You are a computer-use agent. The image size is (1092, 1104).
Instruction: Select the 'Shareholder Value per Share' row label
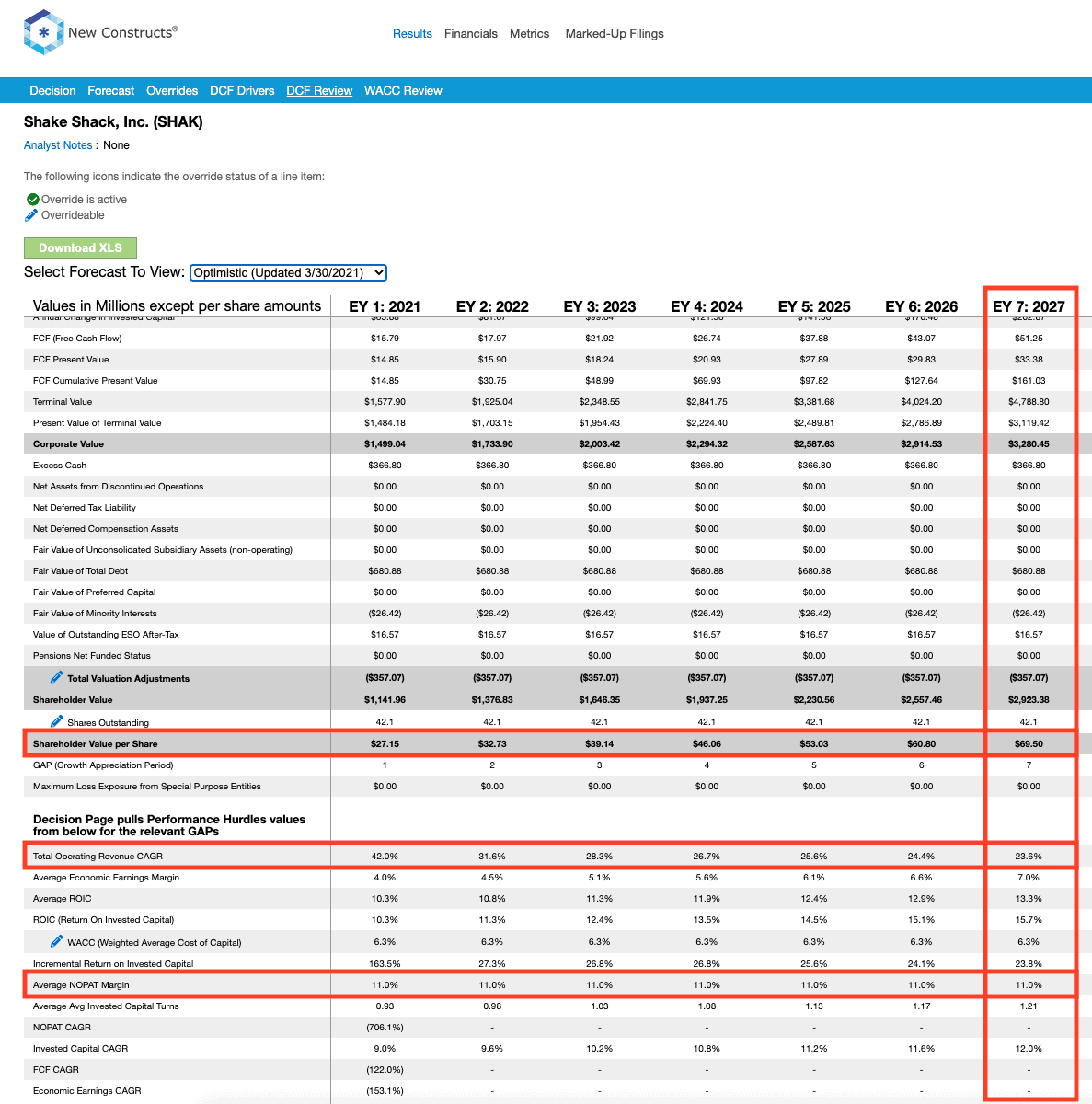pos(95,744)
